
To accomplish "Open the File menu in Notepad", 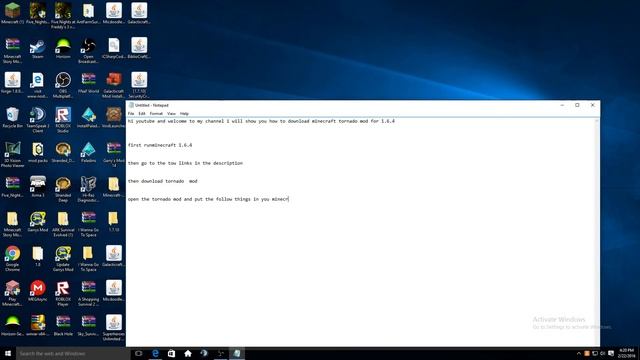I will coord(131,113).
